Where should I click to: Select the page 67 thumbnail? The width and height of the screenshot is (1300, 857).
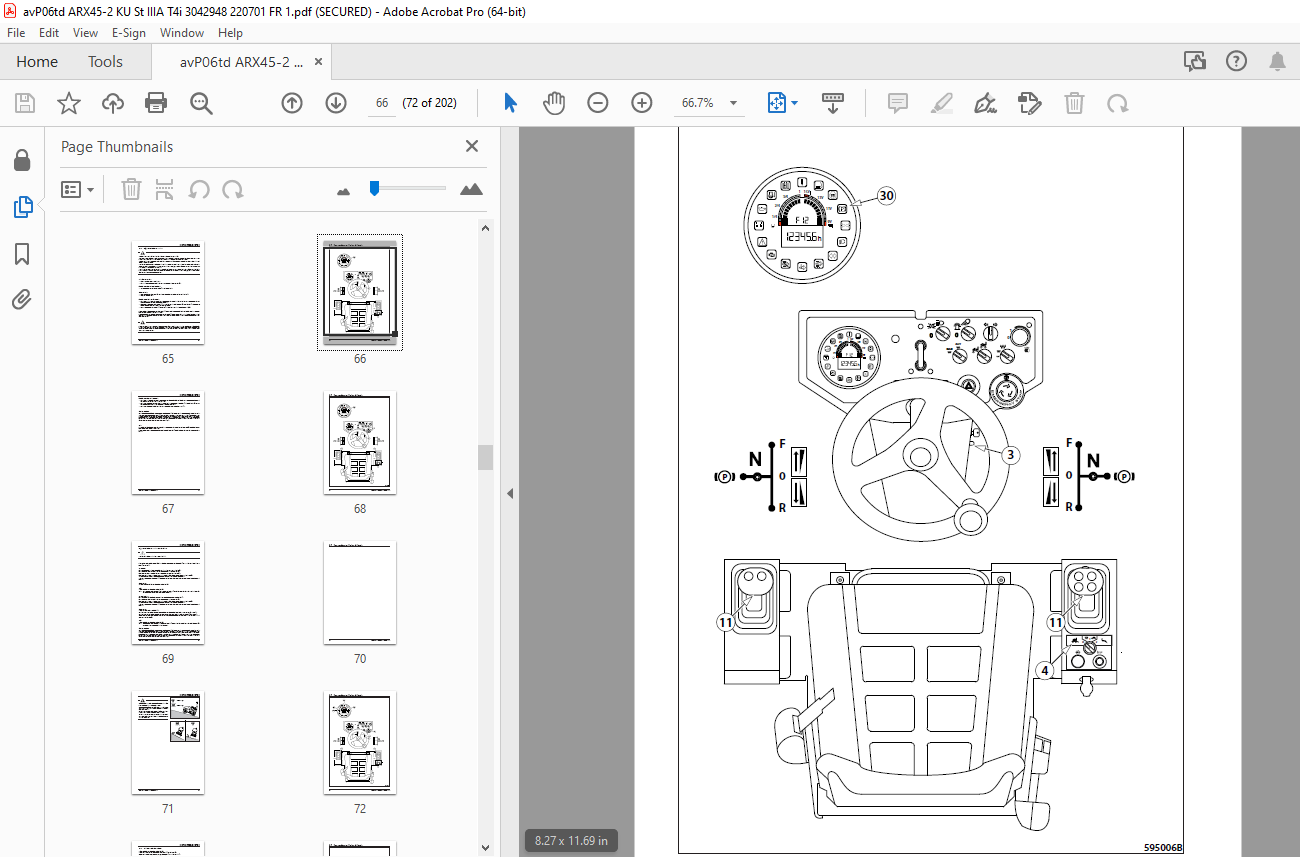168,442
